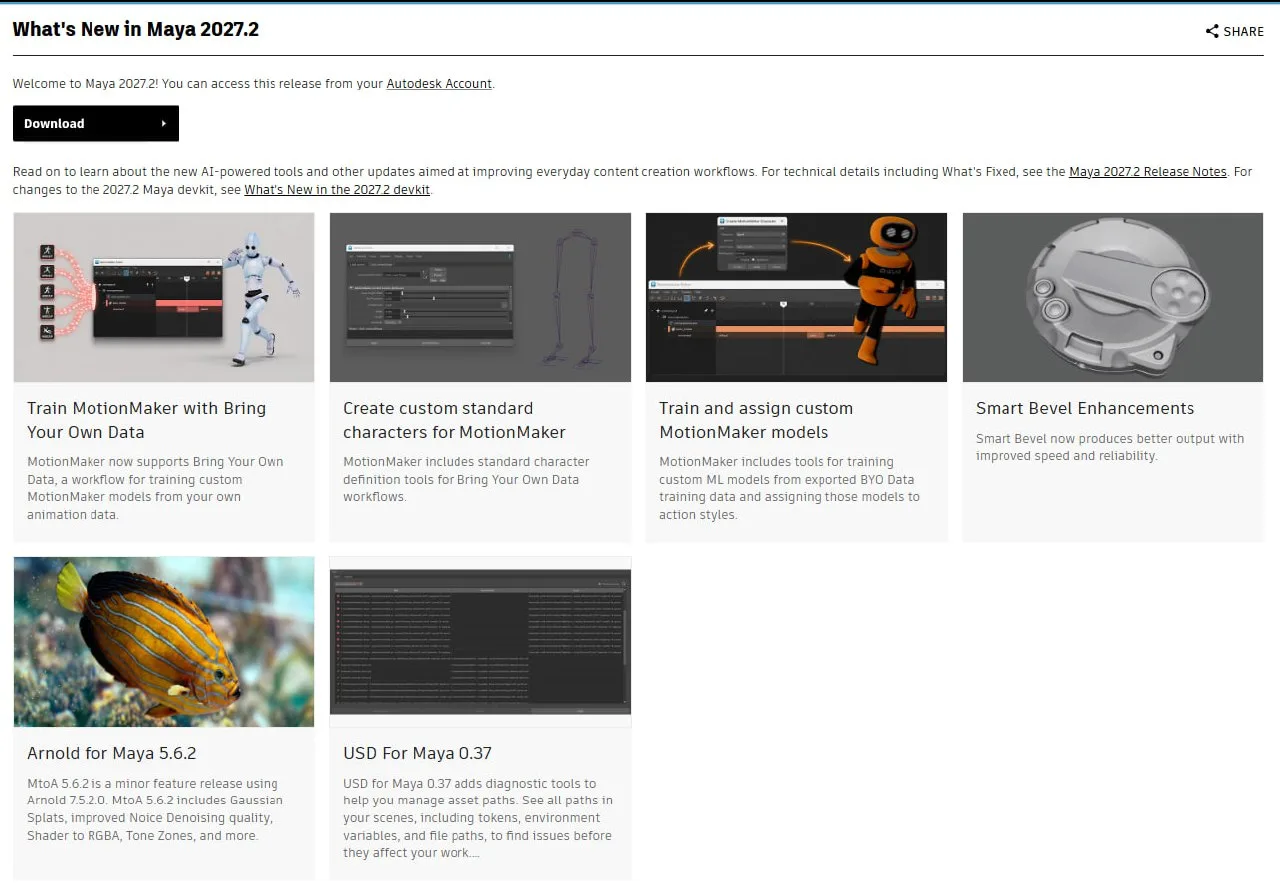Click description 'MotionMaker includes standard character definition tools'
Screen dimensions: 1280x892
point(466,480)
